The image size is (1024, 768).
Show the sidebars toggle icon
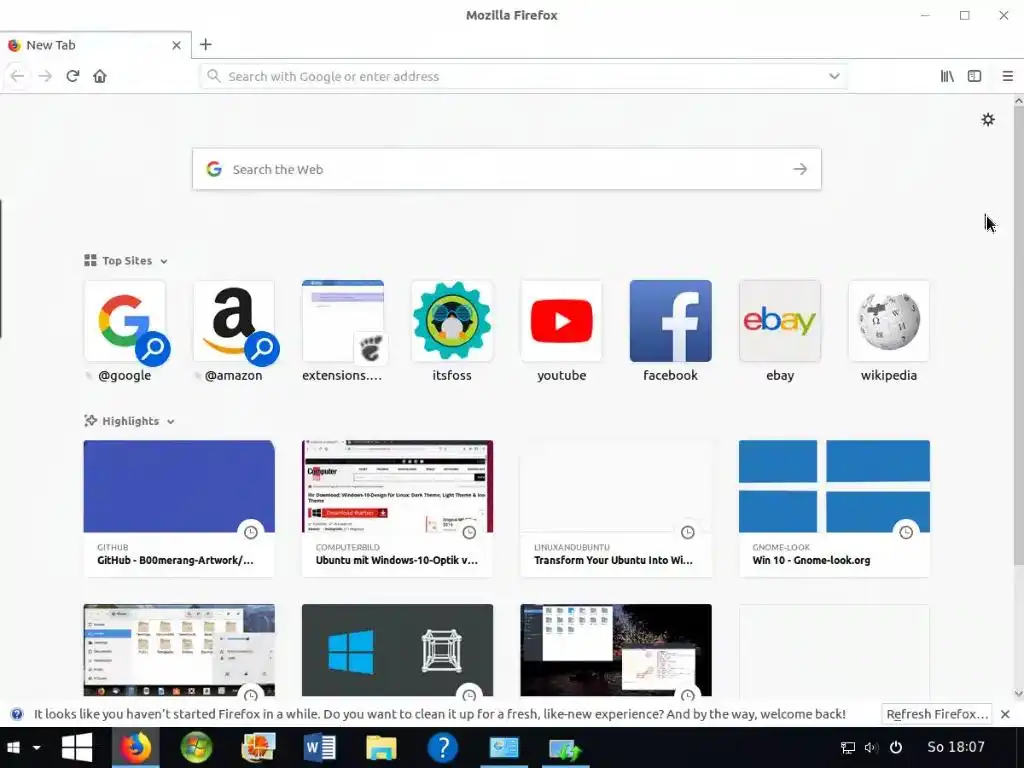point(974,76)
